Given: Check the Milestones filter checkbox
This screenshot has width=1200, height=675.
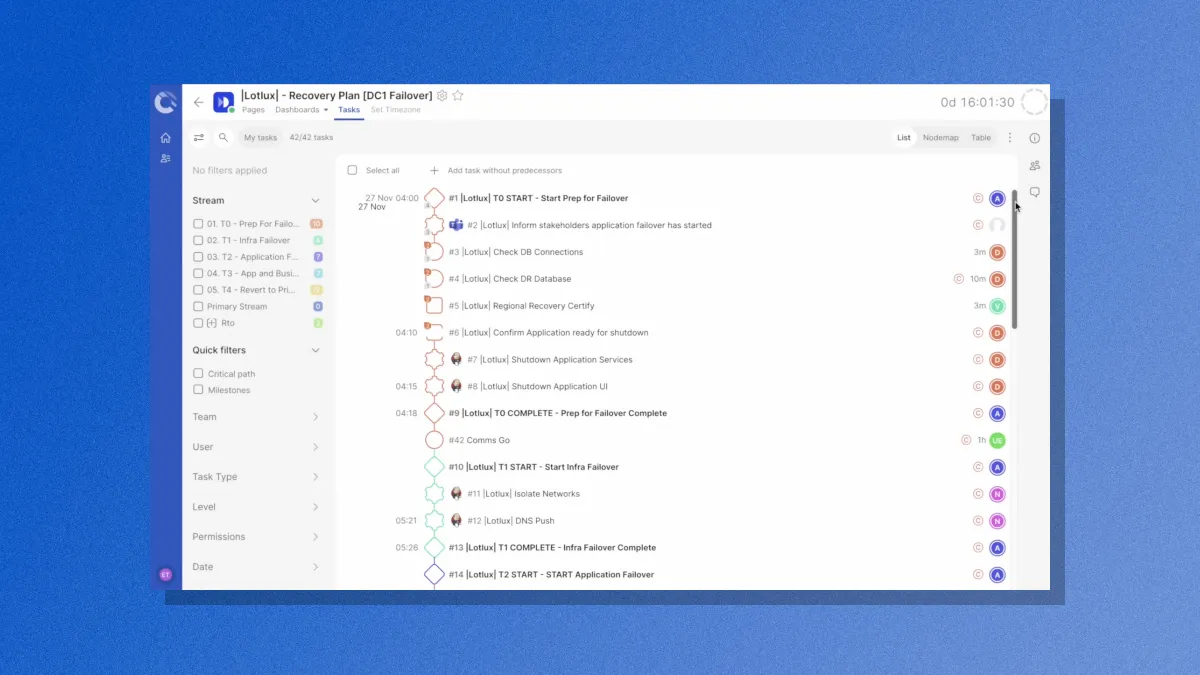Looking at the screenshot, I should point(197,390).
